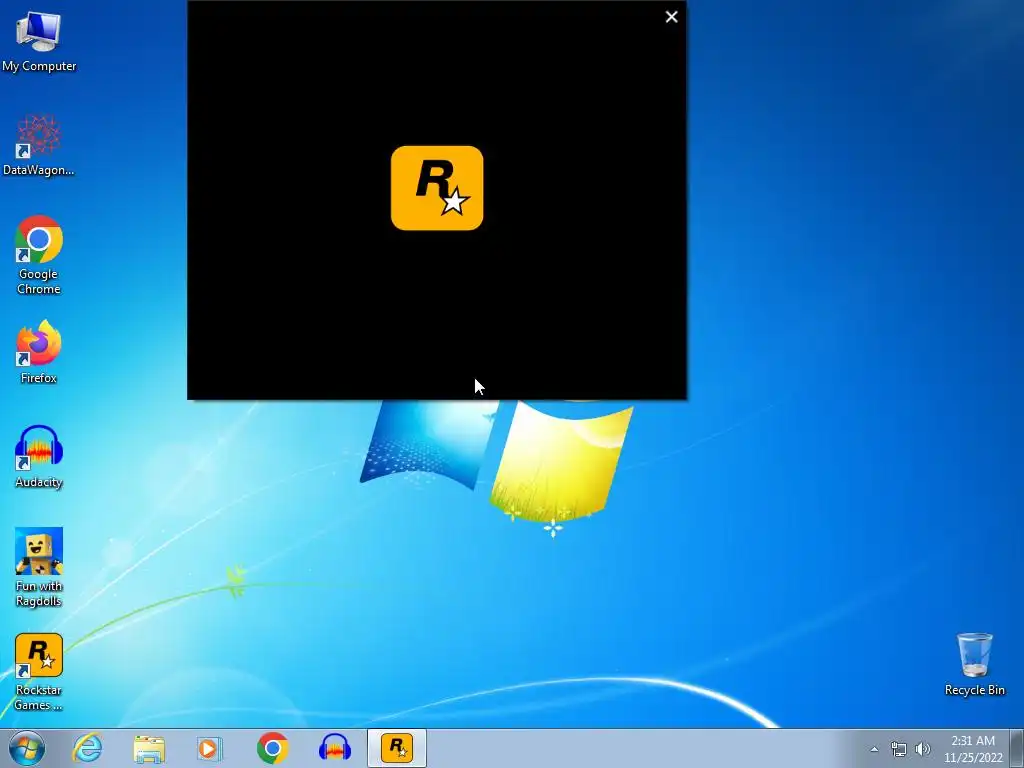Open the Windows Start menu
The image size is (1024, 768).
tap(27, 748)
